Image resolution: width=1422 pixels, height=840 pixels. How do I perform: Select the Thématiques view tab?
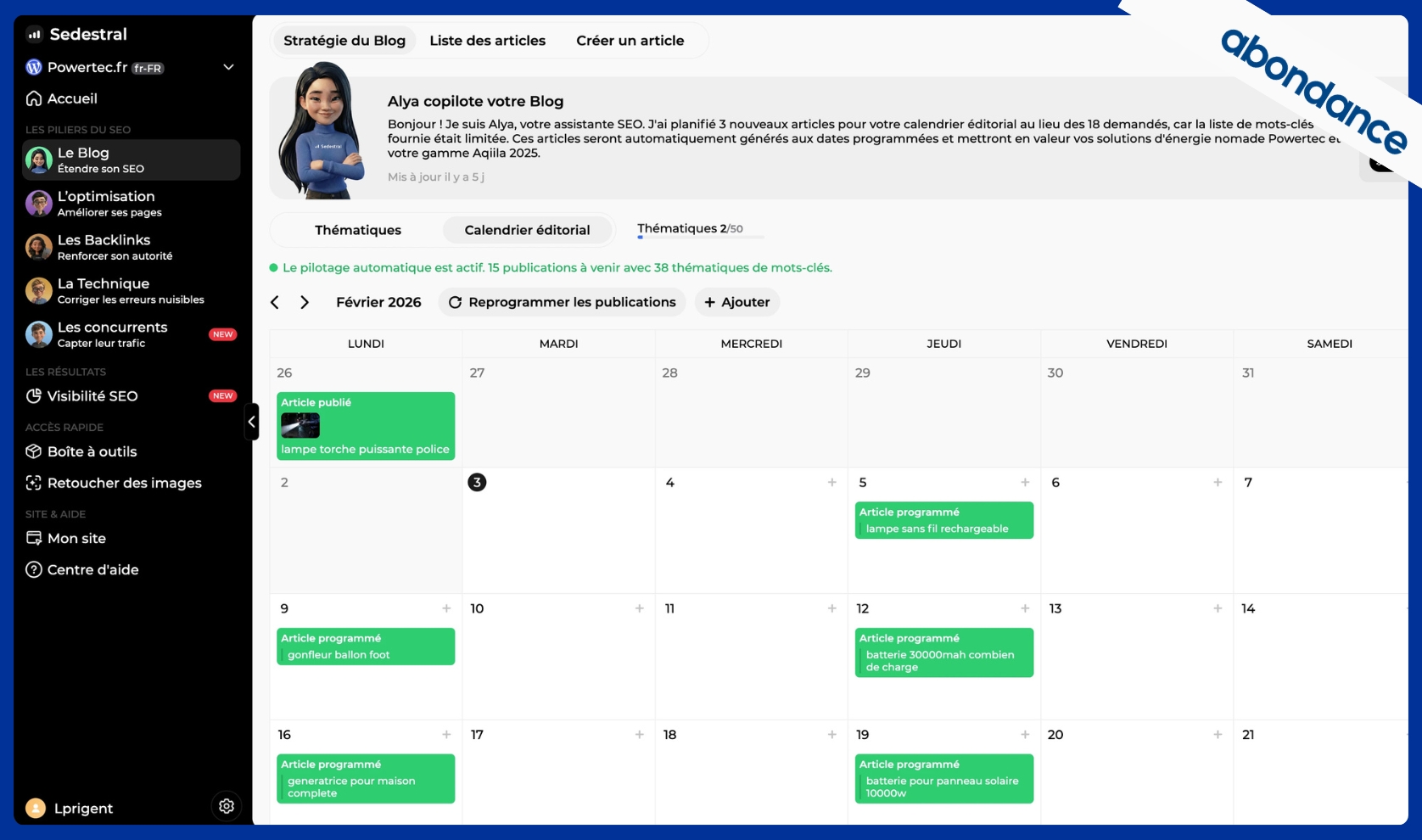tap(357, 230)
